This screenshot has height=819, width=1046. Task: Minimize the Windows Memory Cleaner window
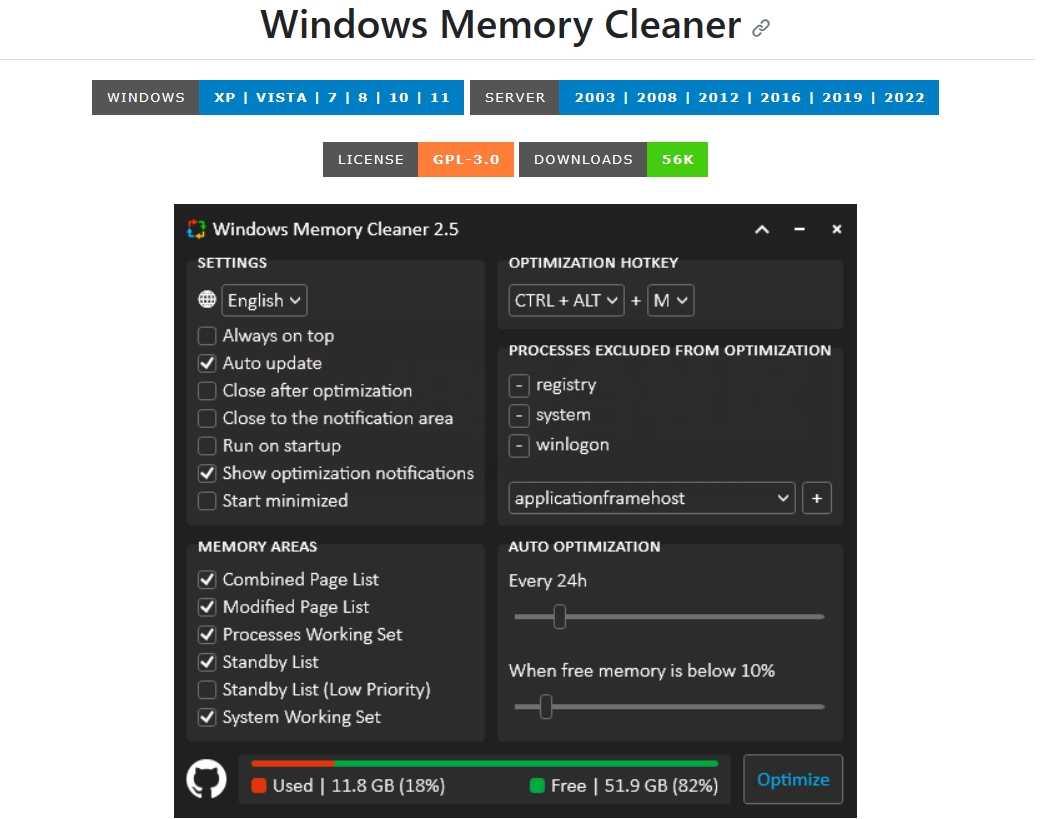(799, 229)
